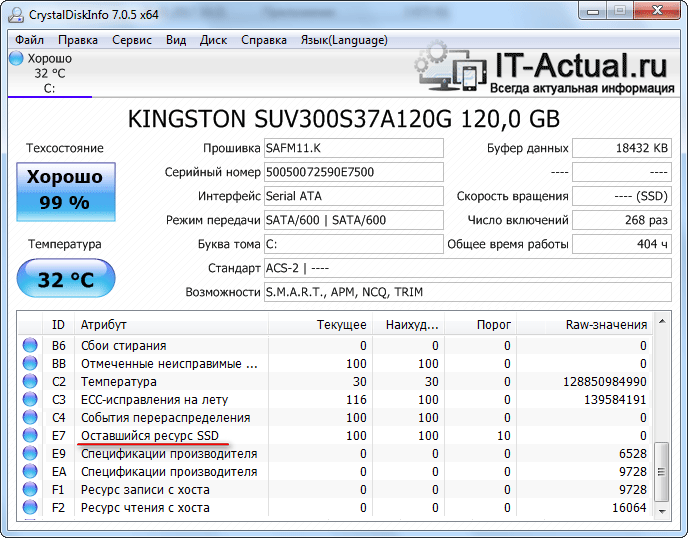Open the Файл menu
This screenshot has height=538, width=688.
click(x=29, y=40)
